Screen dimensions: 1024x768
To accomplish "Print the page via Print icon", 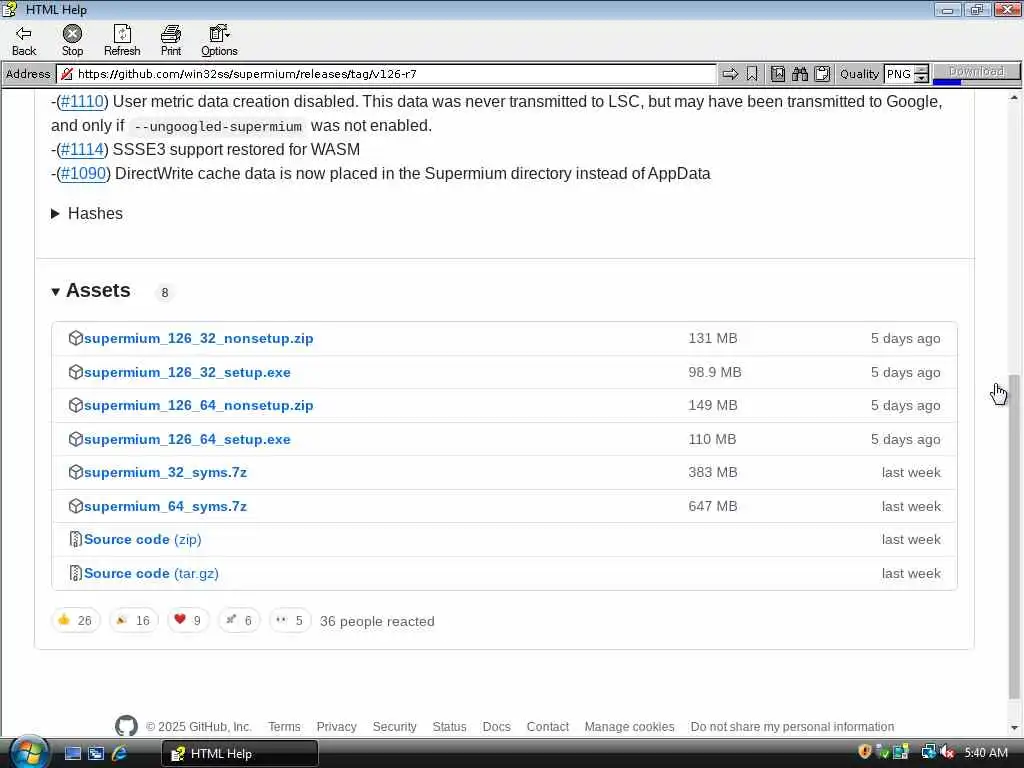I will [170, 40].
